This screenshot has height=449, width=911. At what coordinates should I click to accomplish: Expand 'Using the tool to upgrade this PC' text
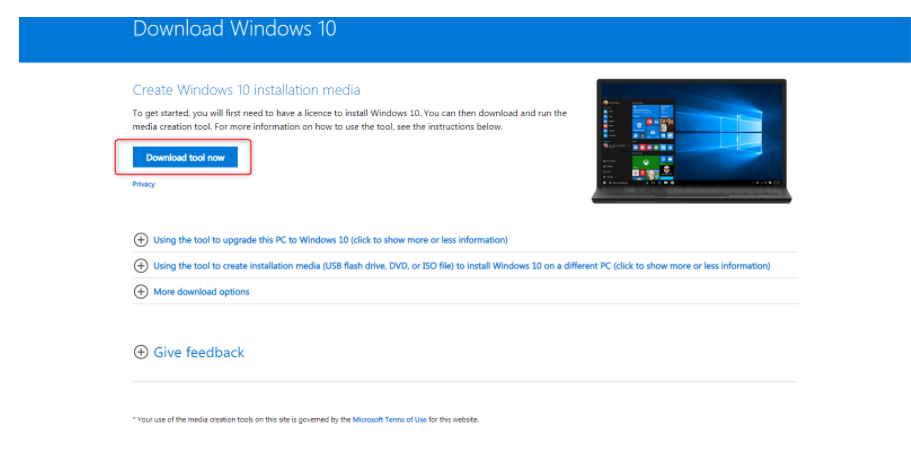tap(330, 240)
